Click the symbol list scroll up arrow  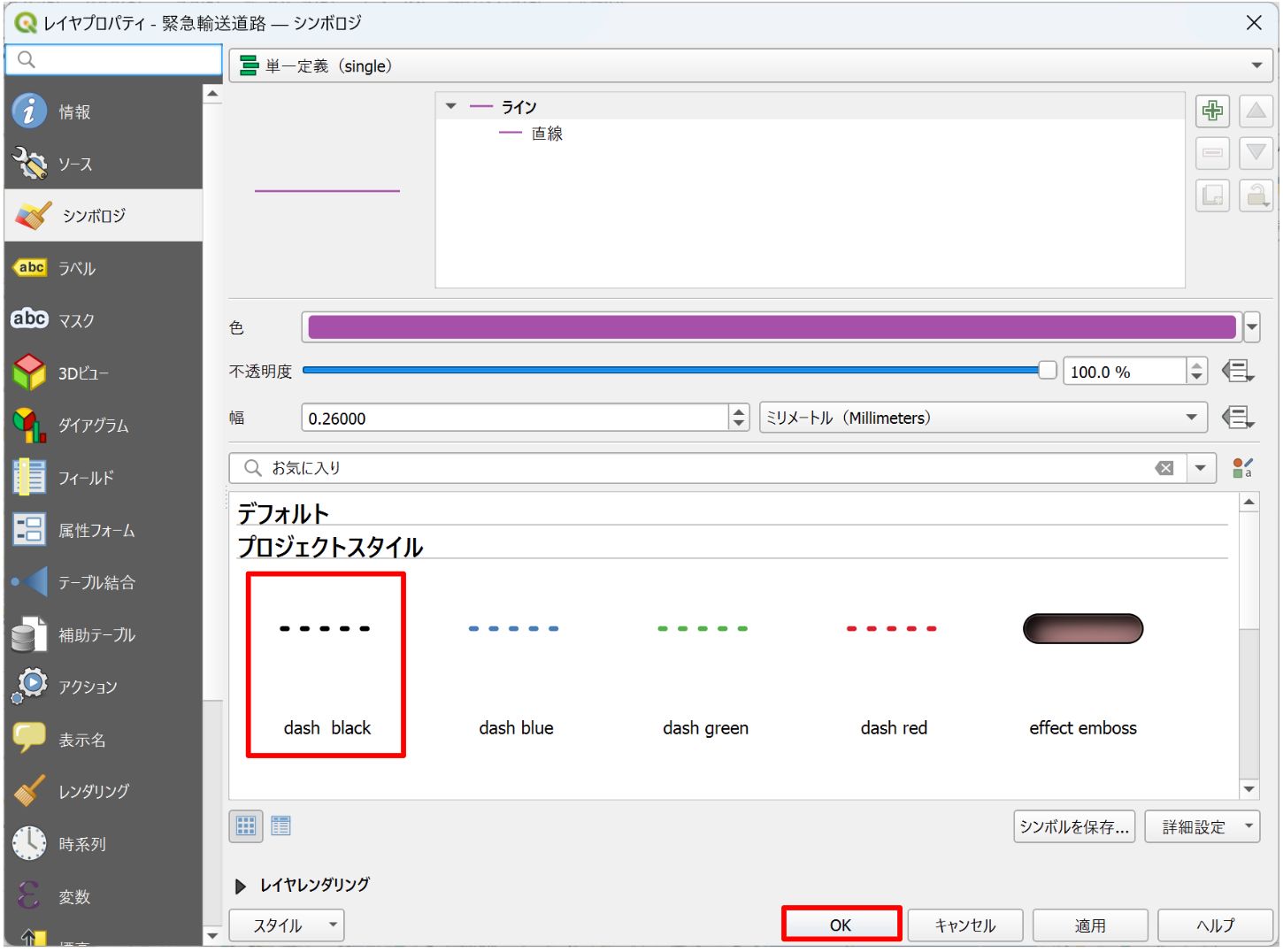pyautogui.click(x=1248, y=503)
